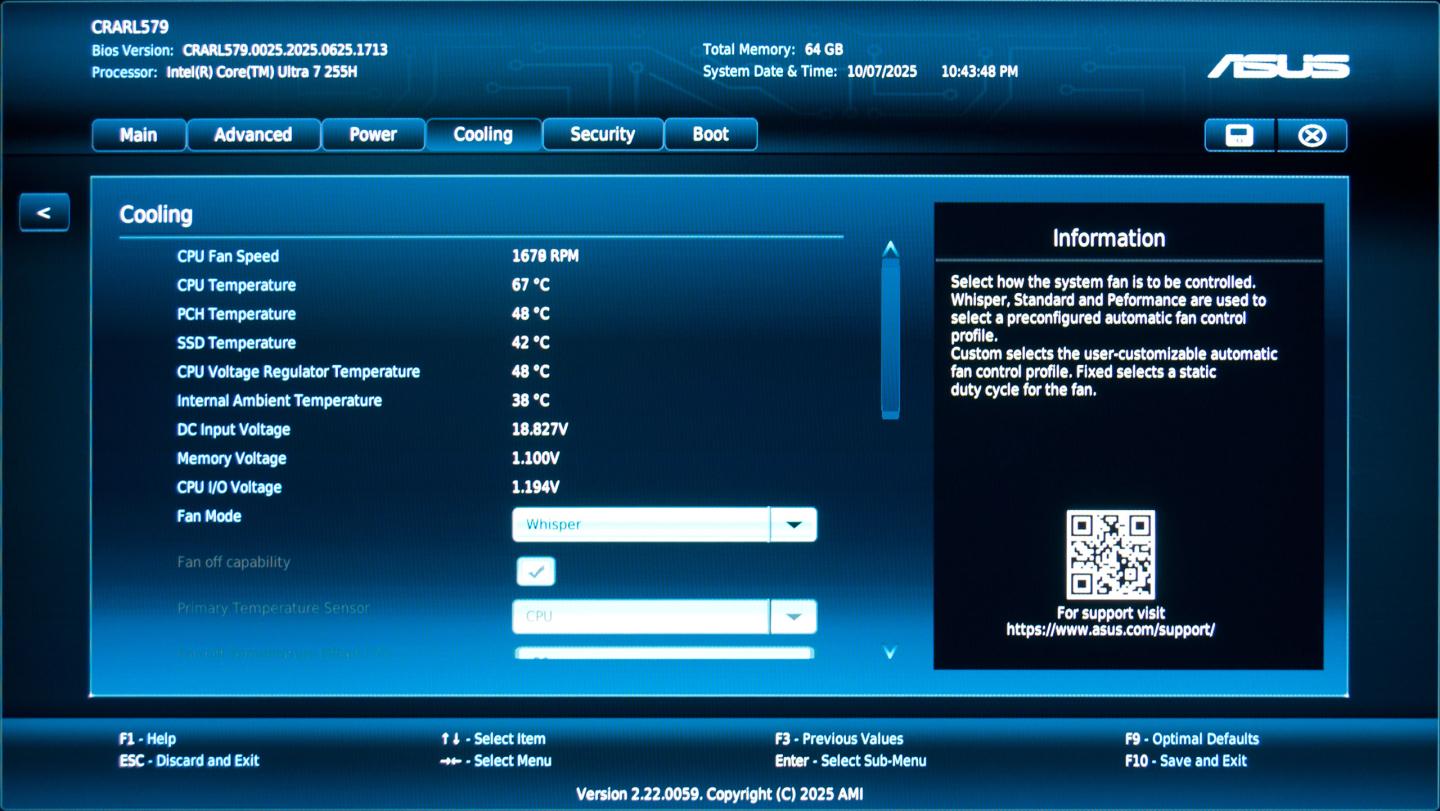
Task: Click the Enter - Select Sub-Menu hint
Action: [x=851, y=761]
